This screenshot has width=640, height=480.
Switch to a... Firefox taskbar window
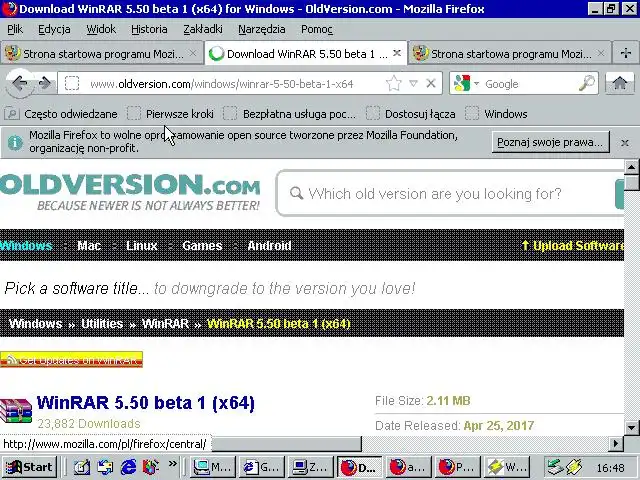pos(408,467)
